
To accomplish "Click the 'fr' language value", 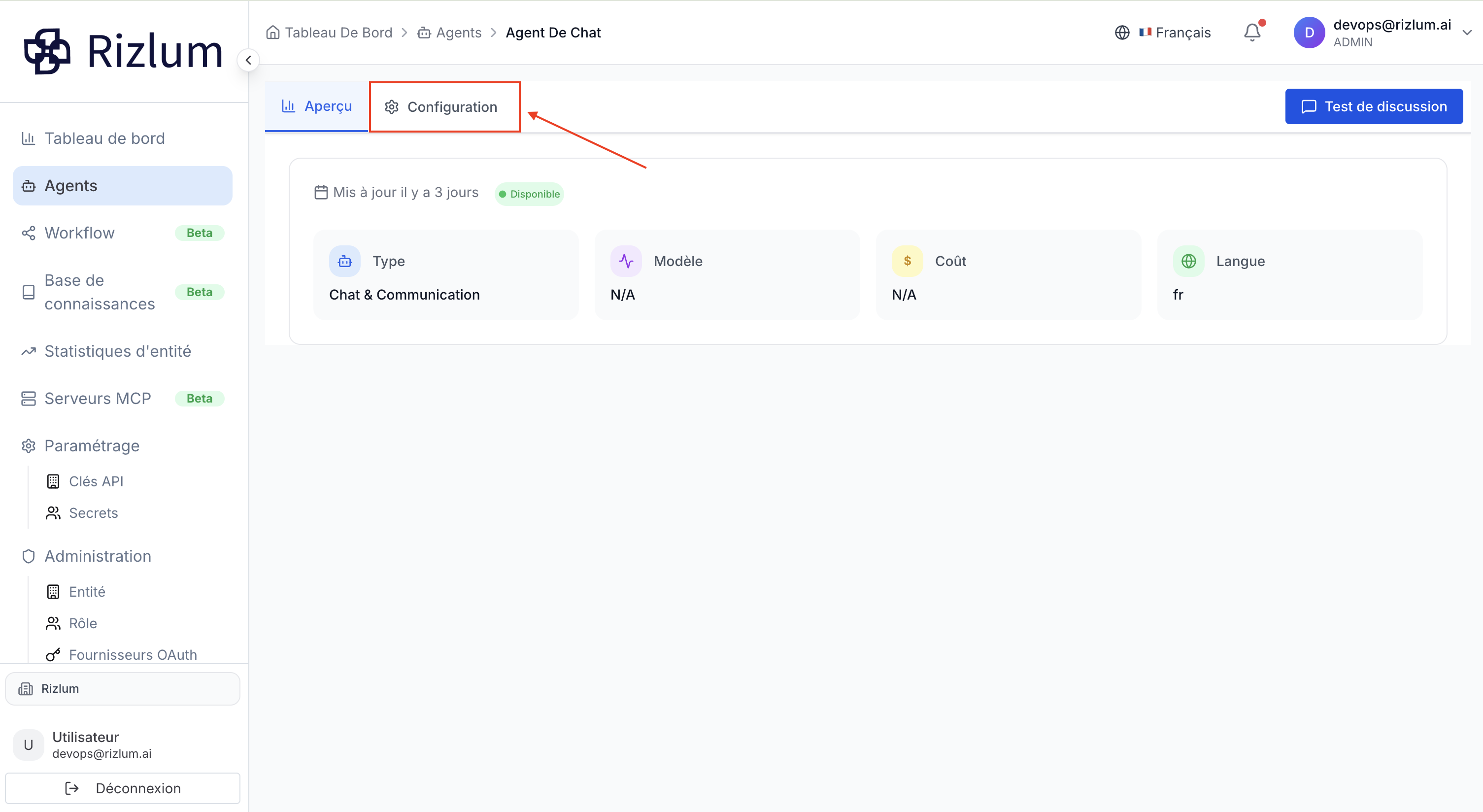I will [x=1178, y=295].
